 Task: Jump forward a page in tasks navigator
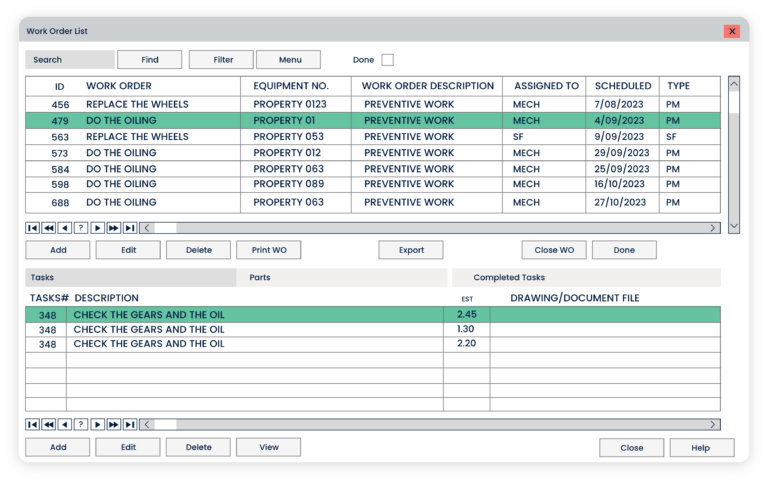(x=114, y=425)
